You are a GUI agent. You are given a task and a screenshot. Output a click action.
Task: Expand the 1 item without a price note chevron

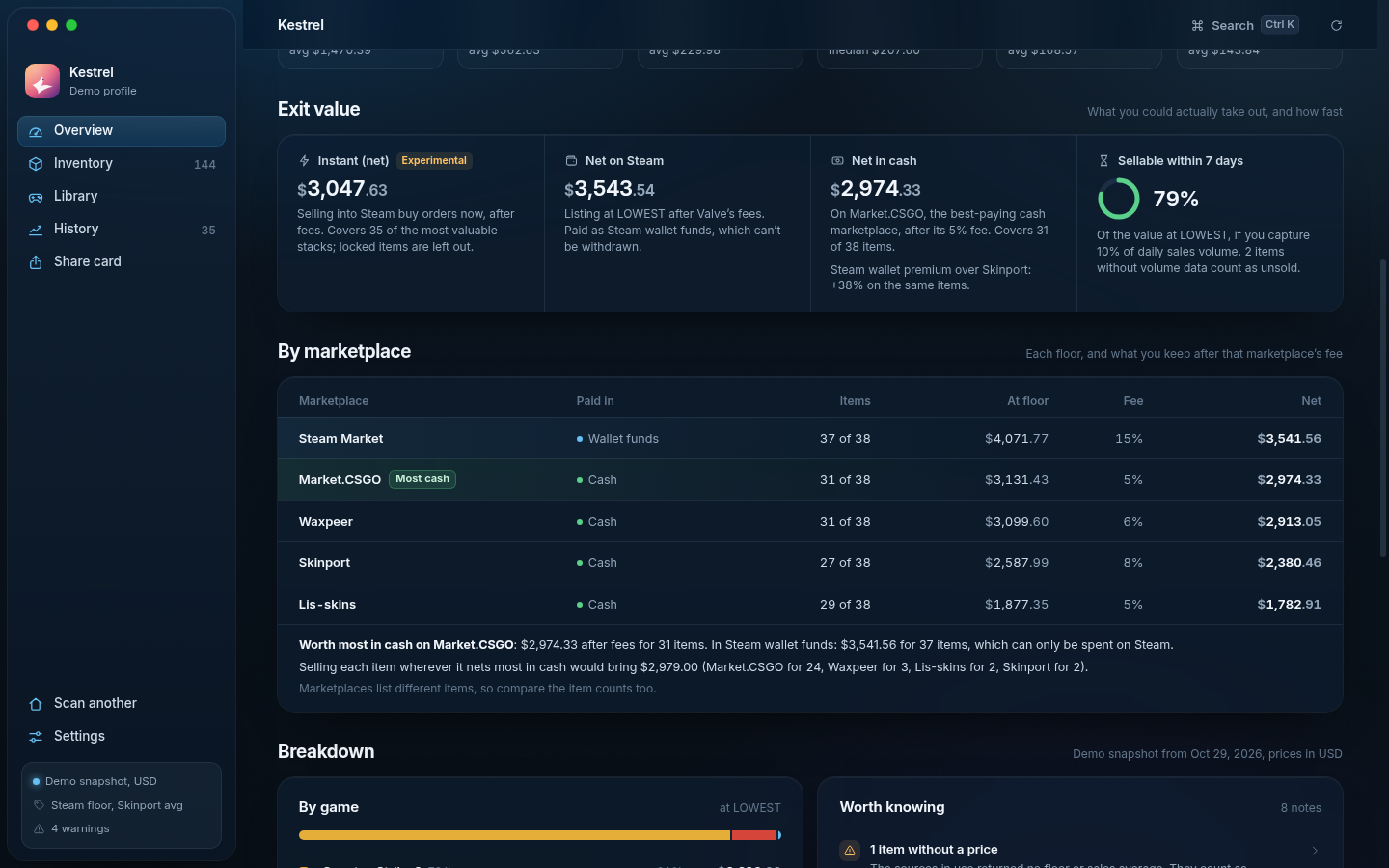(1315, 851)
